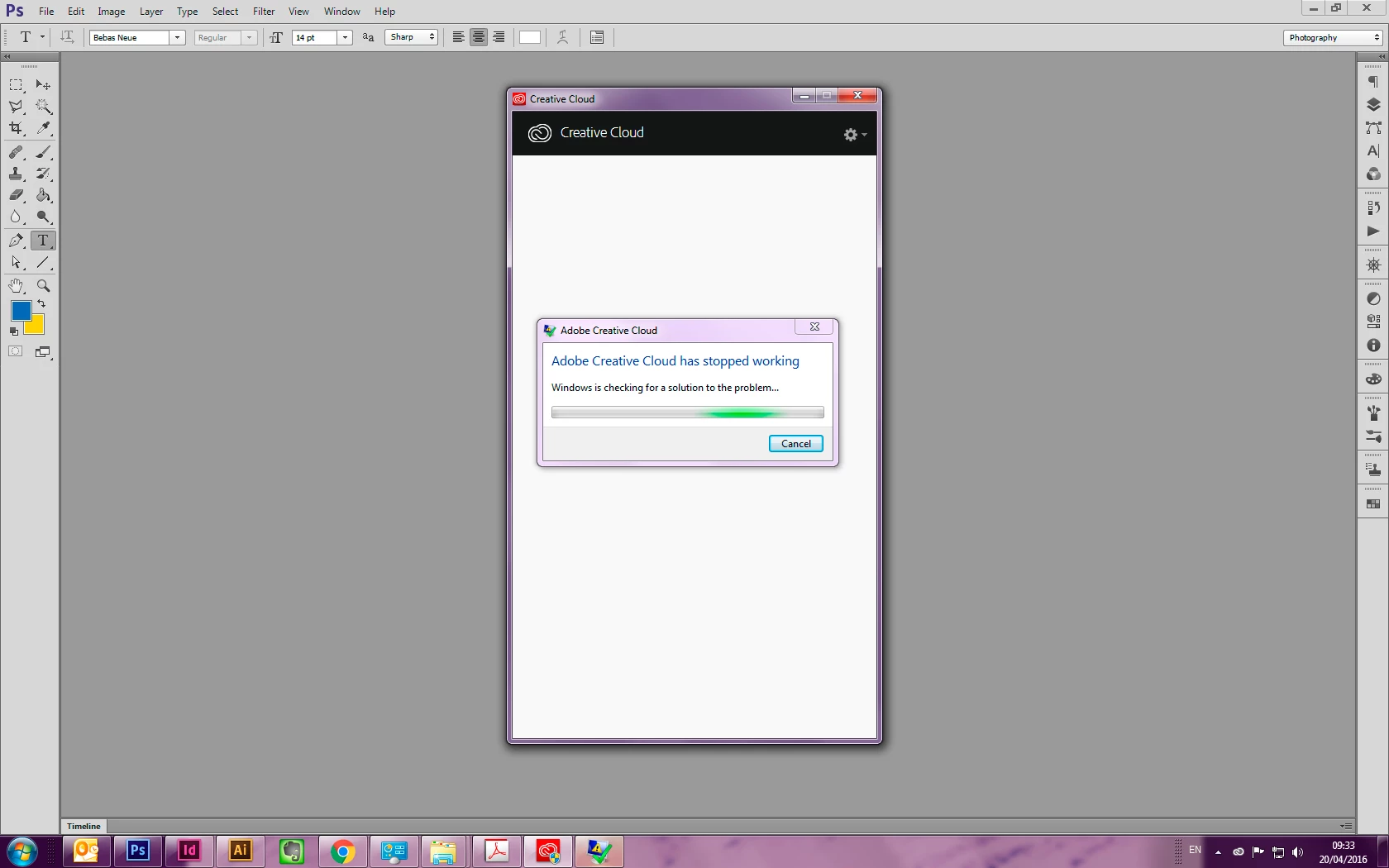Select the History Brush tool
The width and height of the screenshot is (1389, 868).
[43, 174]
